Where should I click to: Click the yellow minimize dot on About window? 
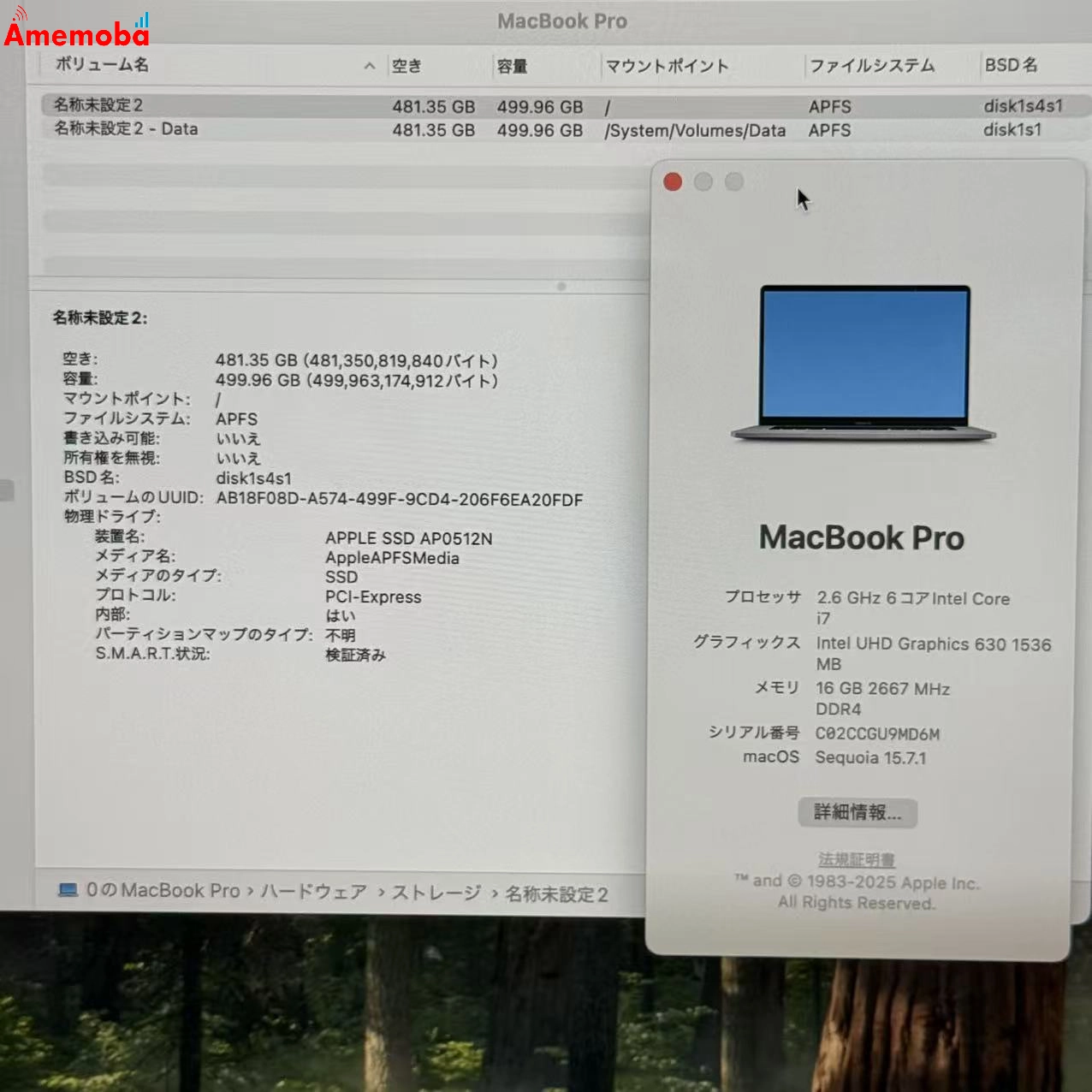click(703, 182)
